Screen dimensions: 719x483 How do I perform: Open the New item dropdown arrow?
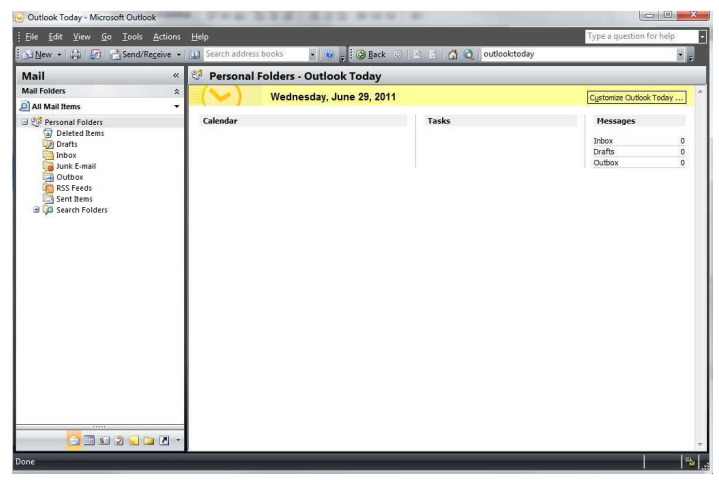point(59,55)
